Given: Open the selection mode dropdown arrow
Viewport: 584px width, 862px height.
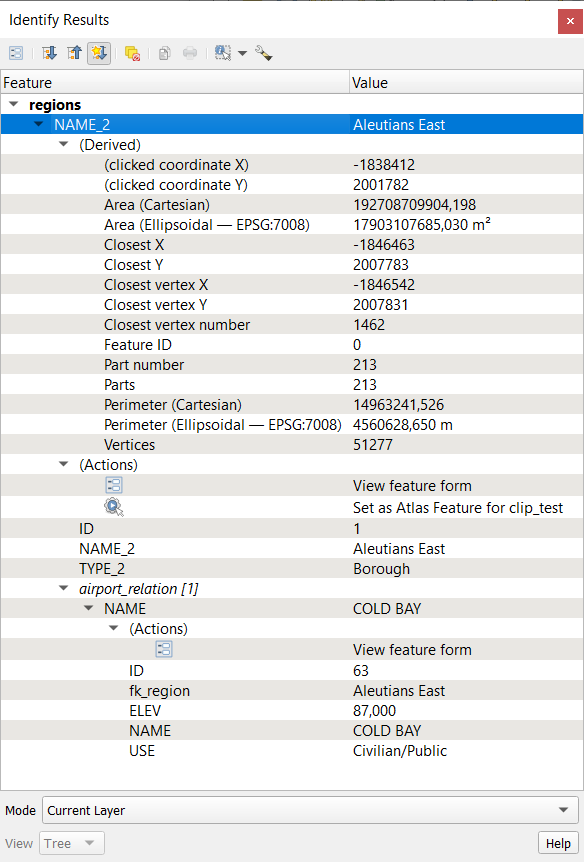Looking at the screenshot, I should click(243, 53).
